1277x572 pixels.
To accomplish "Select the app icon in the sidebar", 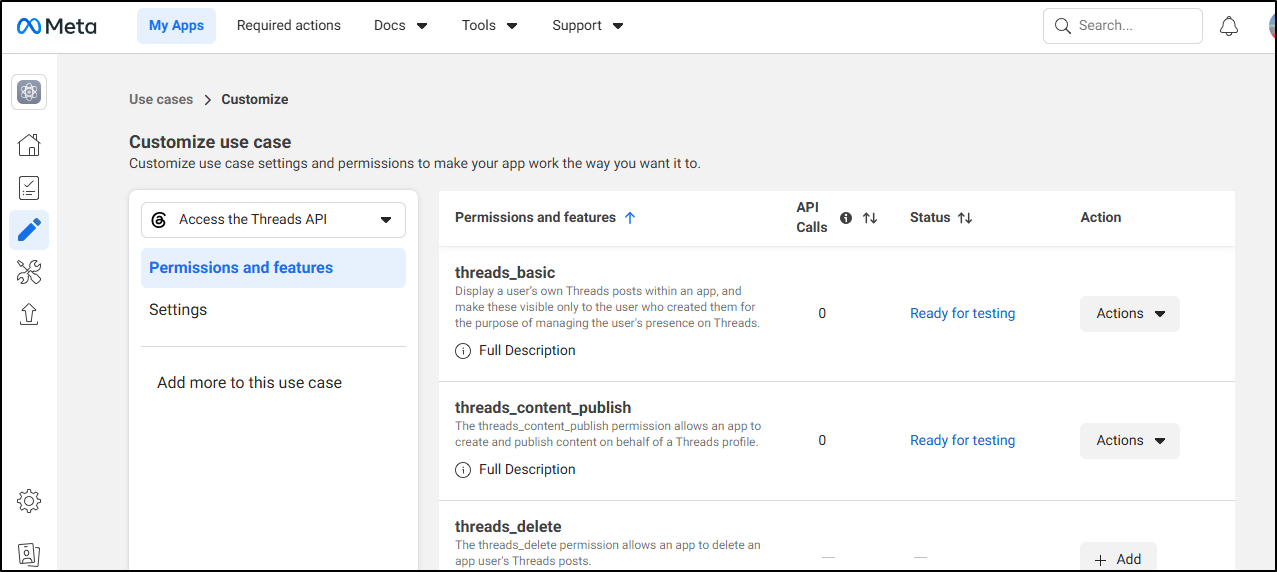I will (29, 93).
